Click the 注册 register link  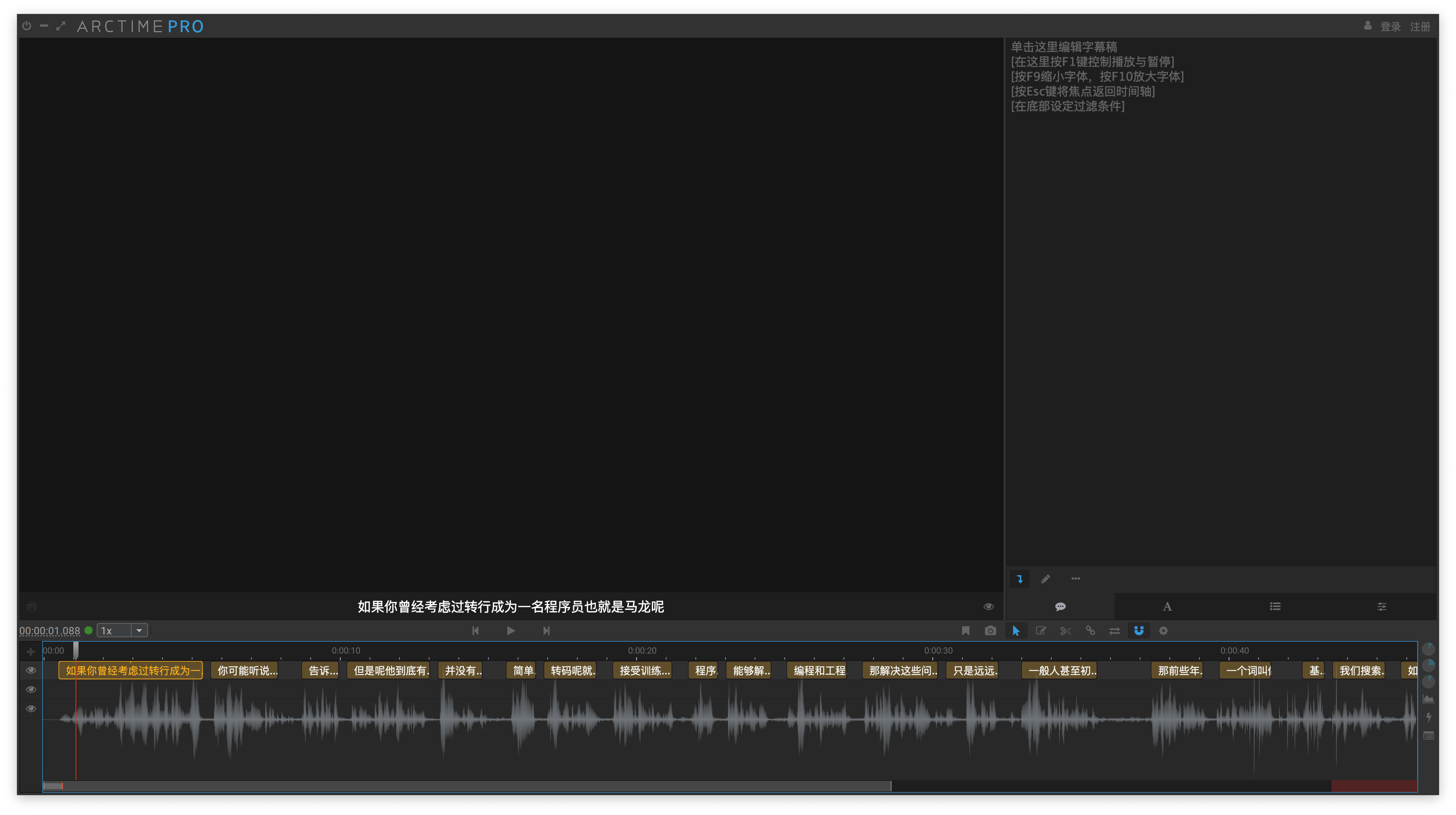click(x=1420, y=27)
